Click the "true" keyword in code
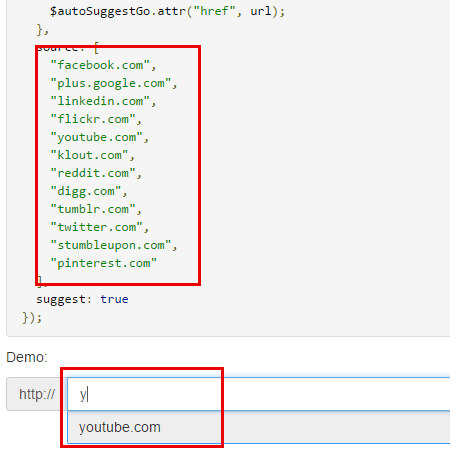450x450 pixels. (x=114, y=299)
